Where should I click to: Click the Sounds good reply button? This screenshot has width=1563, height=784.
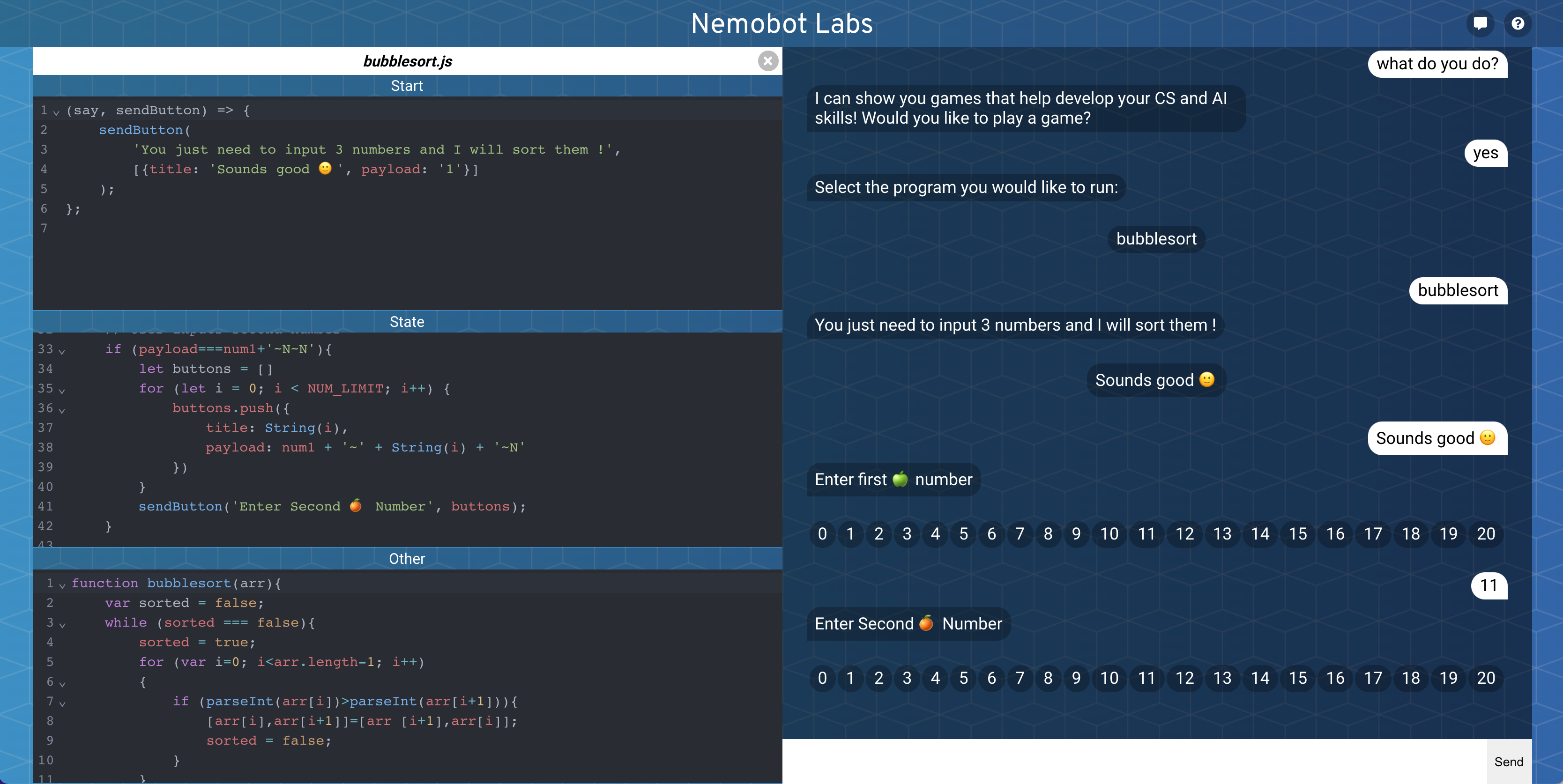pos(1155,380)
